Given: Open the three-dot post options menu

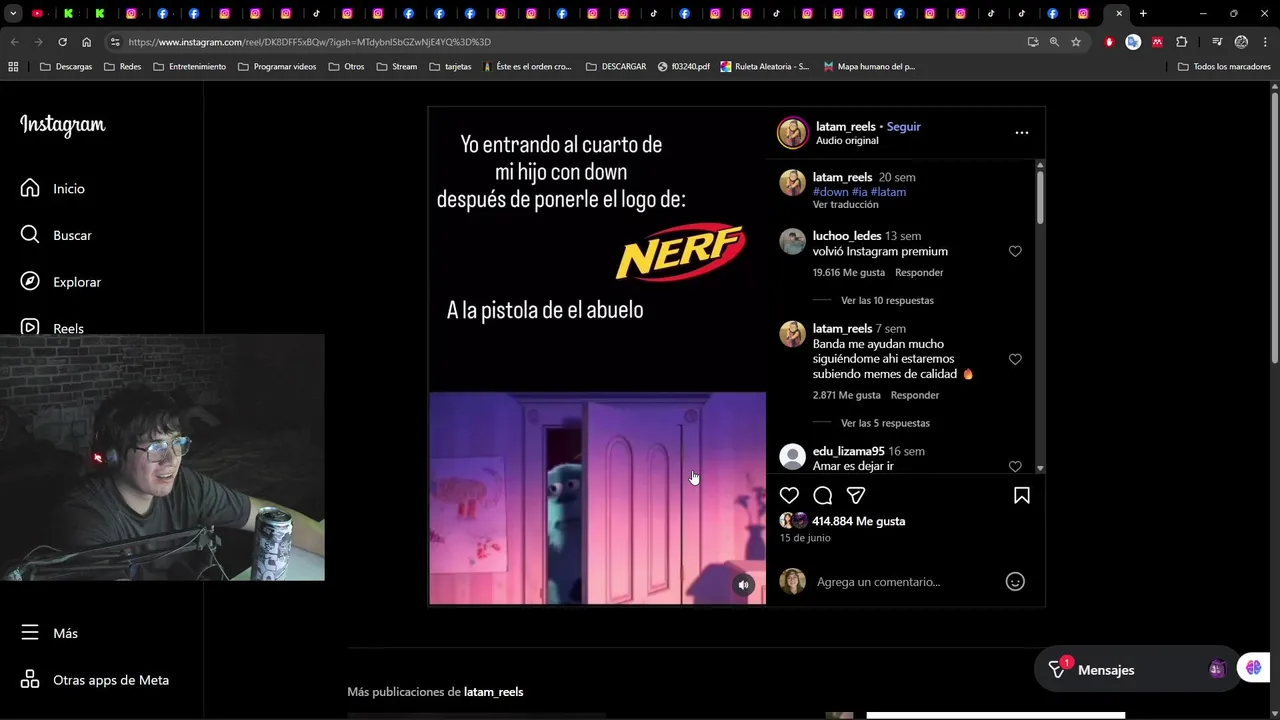Looking at the screenshot, I should coord(1021,132).
